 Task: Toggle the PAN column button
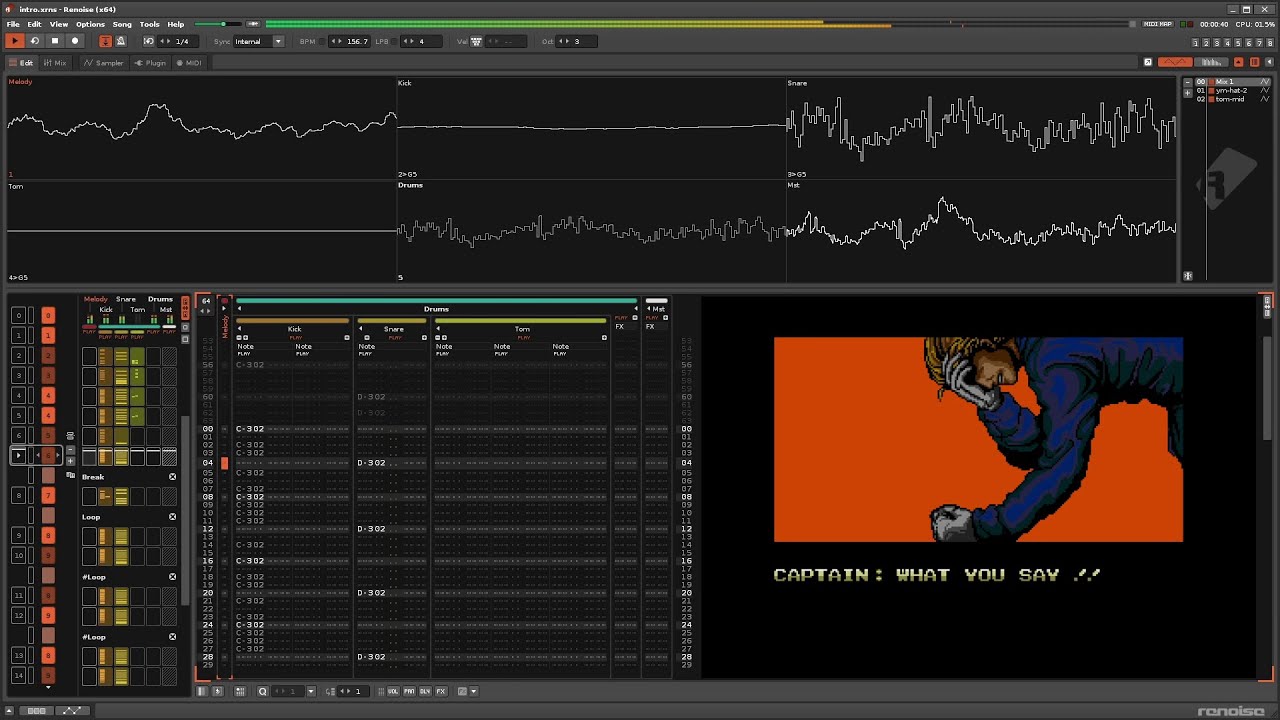(409, 691)
